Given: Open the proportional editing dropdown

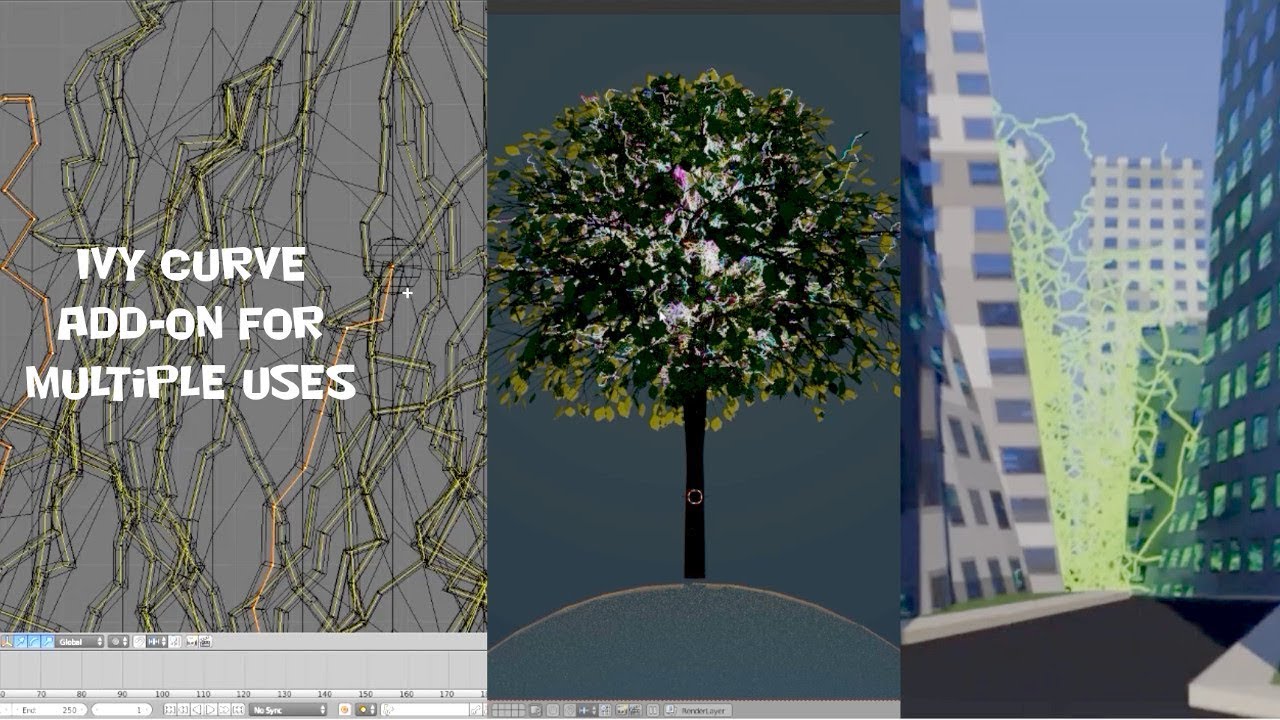Looking at the screenshot, I should 118,641.
